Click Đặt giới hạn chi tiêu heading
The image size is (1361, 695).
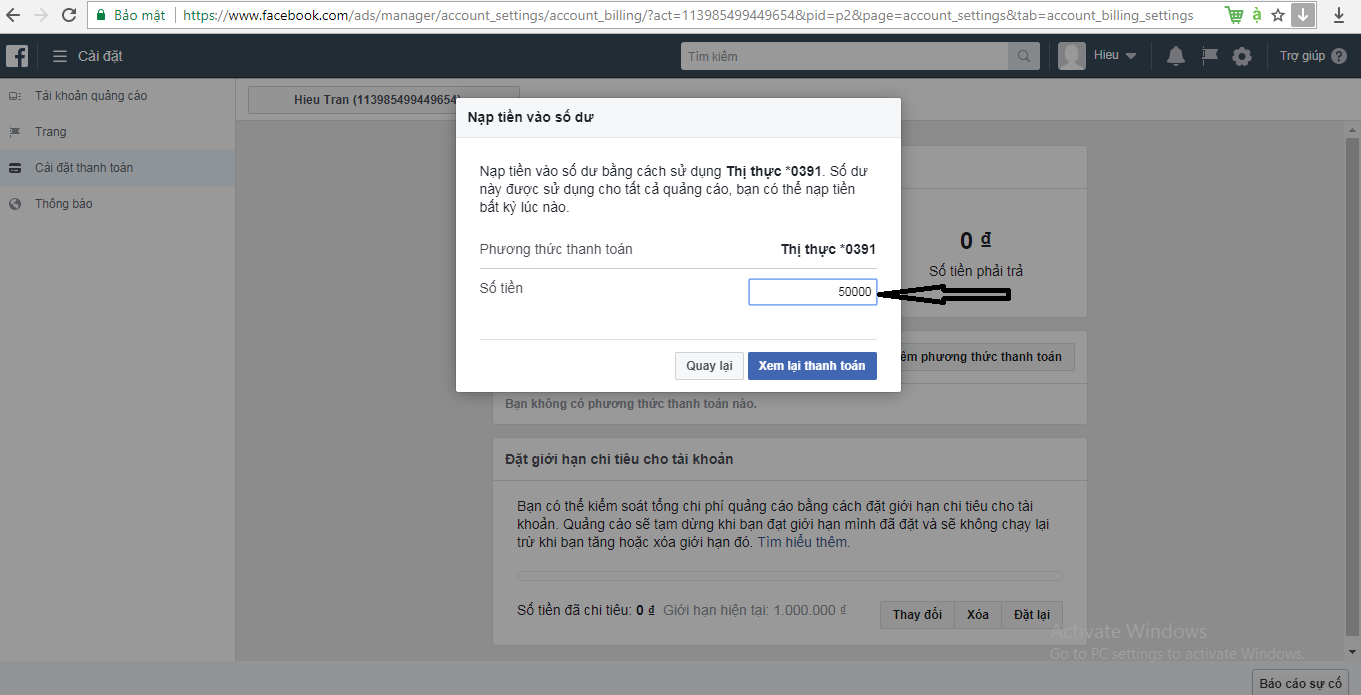coord(619,459)
